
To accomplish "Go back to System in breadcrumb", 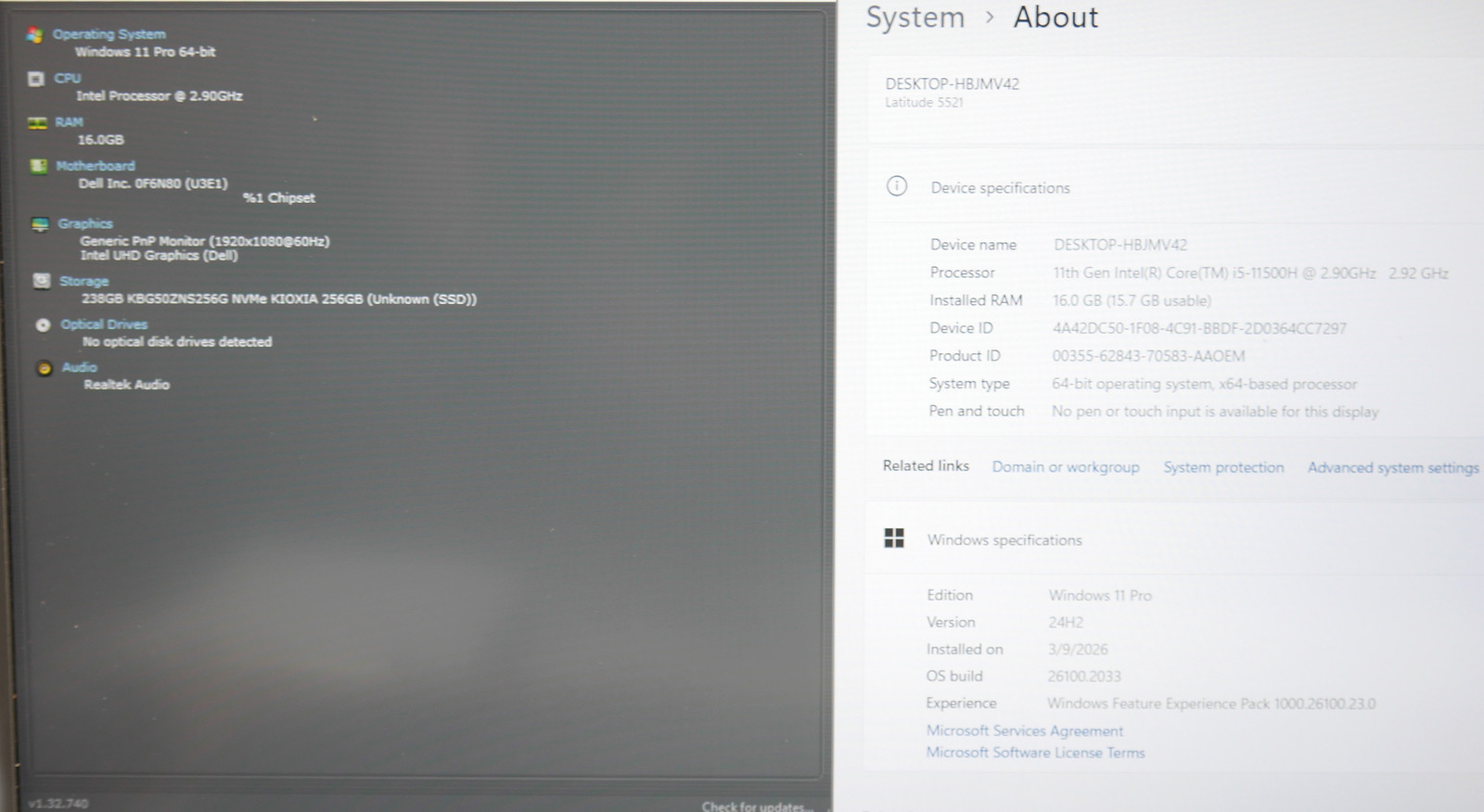I will tap(915, 18).
